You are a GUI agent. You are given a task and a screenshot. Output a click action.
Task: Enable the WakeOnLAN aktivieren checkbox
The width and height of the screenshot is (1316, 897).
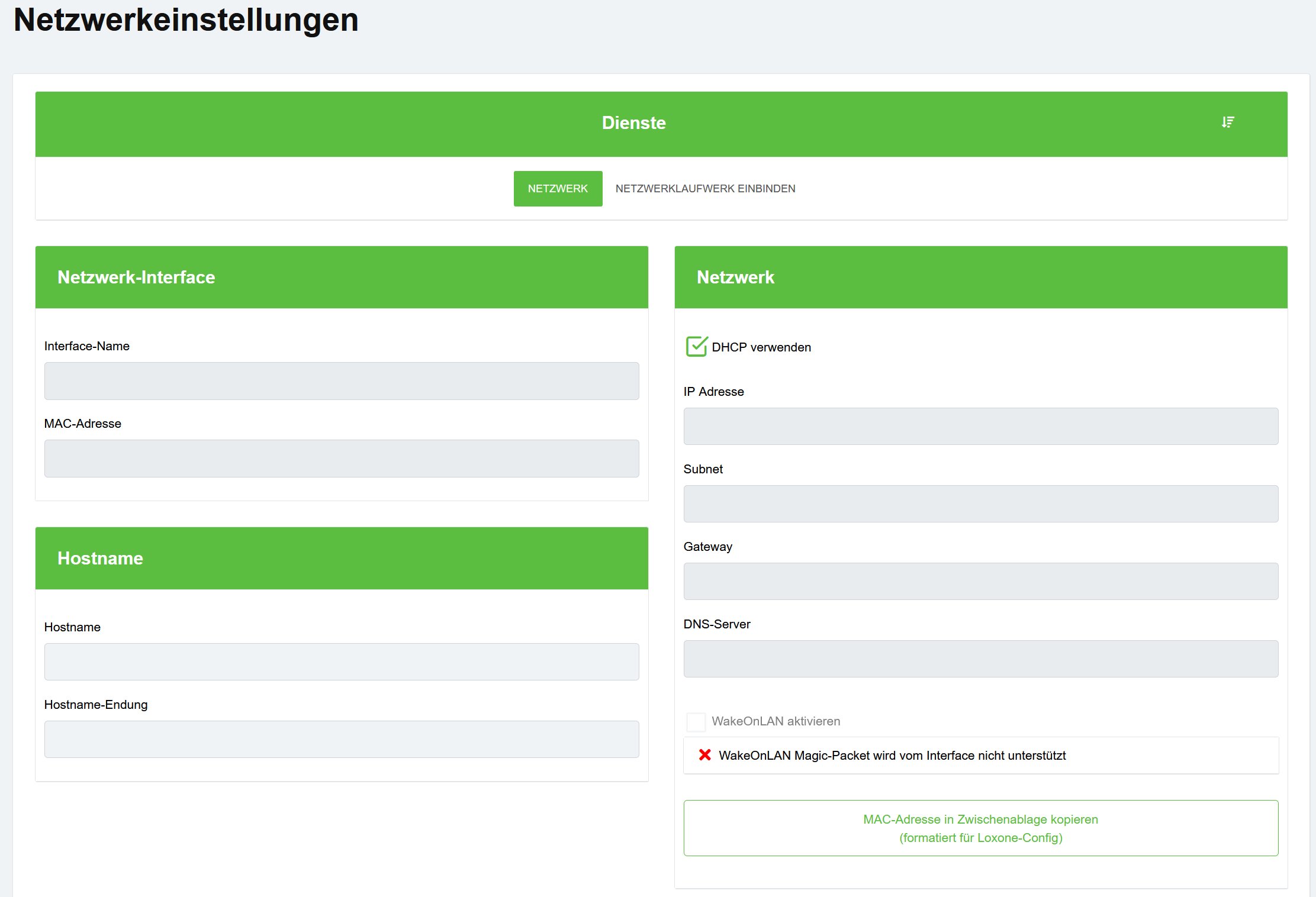coord(696,721)
